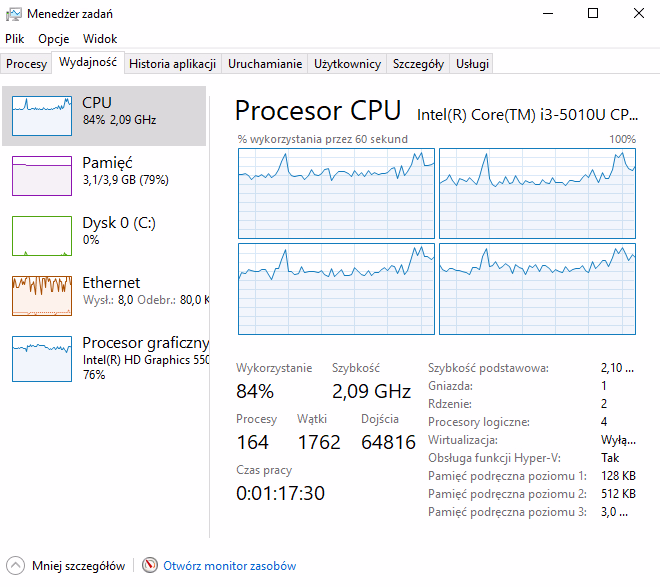Collapse details with Mniej szczegółów arrow
The image size is (660, 587).
(15, 566)
